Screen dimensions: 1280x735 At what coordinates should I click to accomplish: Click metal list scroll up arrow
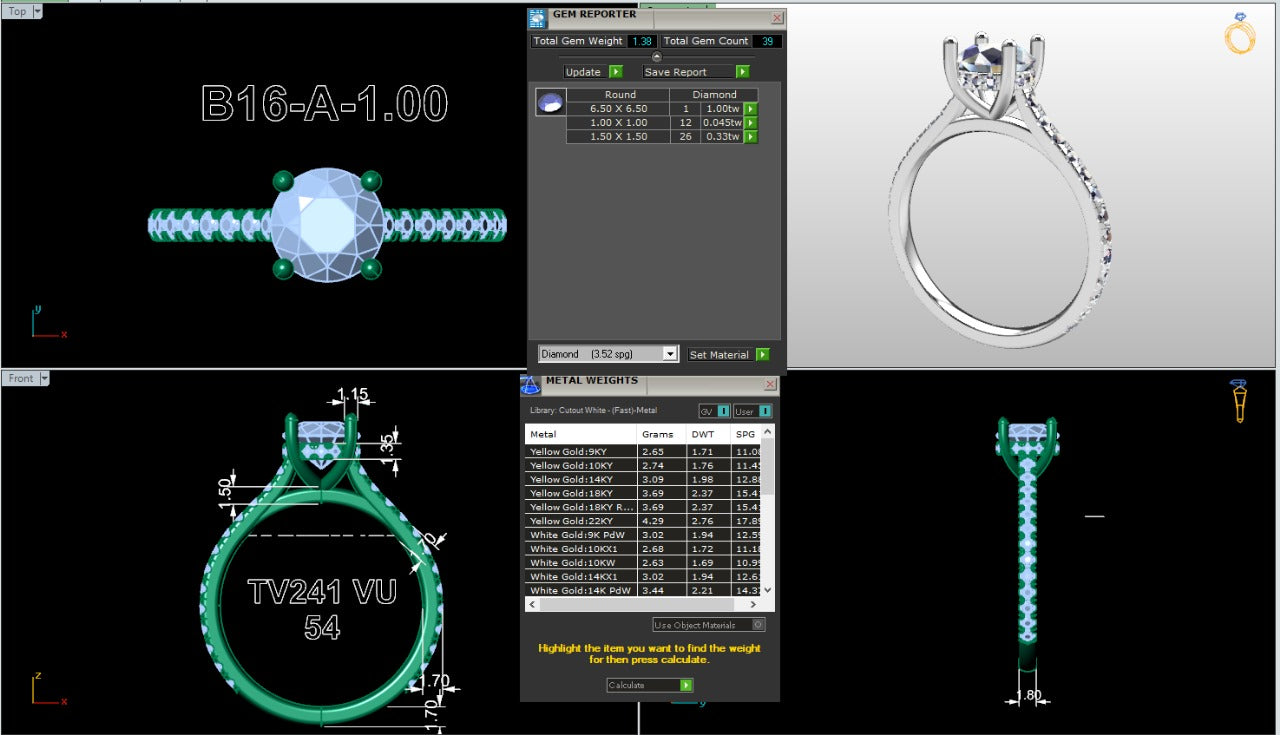[769, 431]
